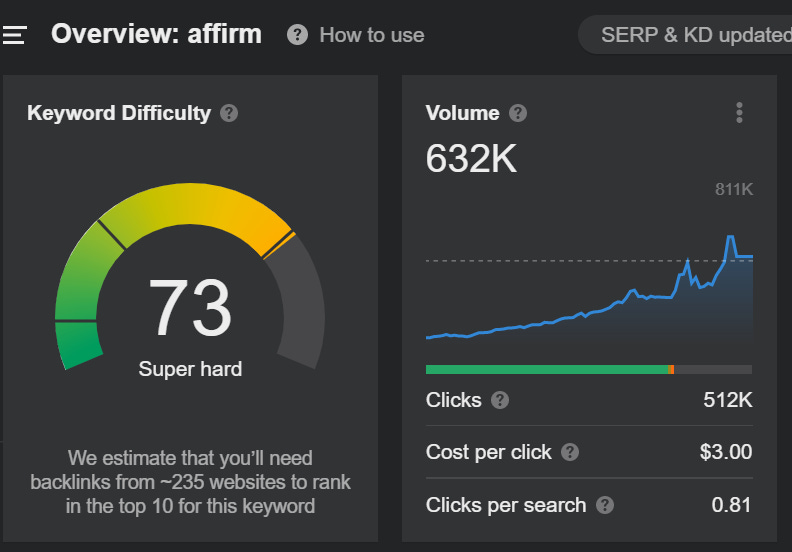
Task: Click the How to use help icon
Action: [x=298, y=35]
